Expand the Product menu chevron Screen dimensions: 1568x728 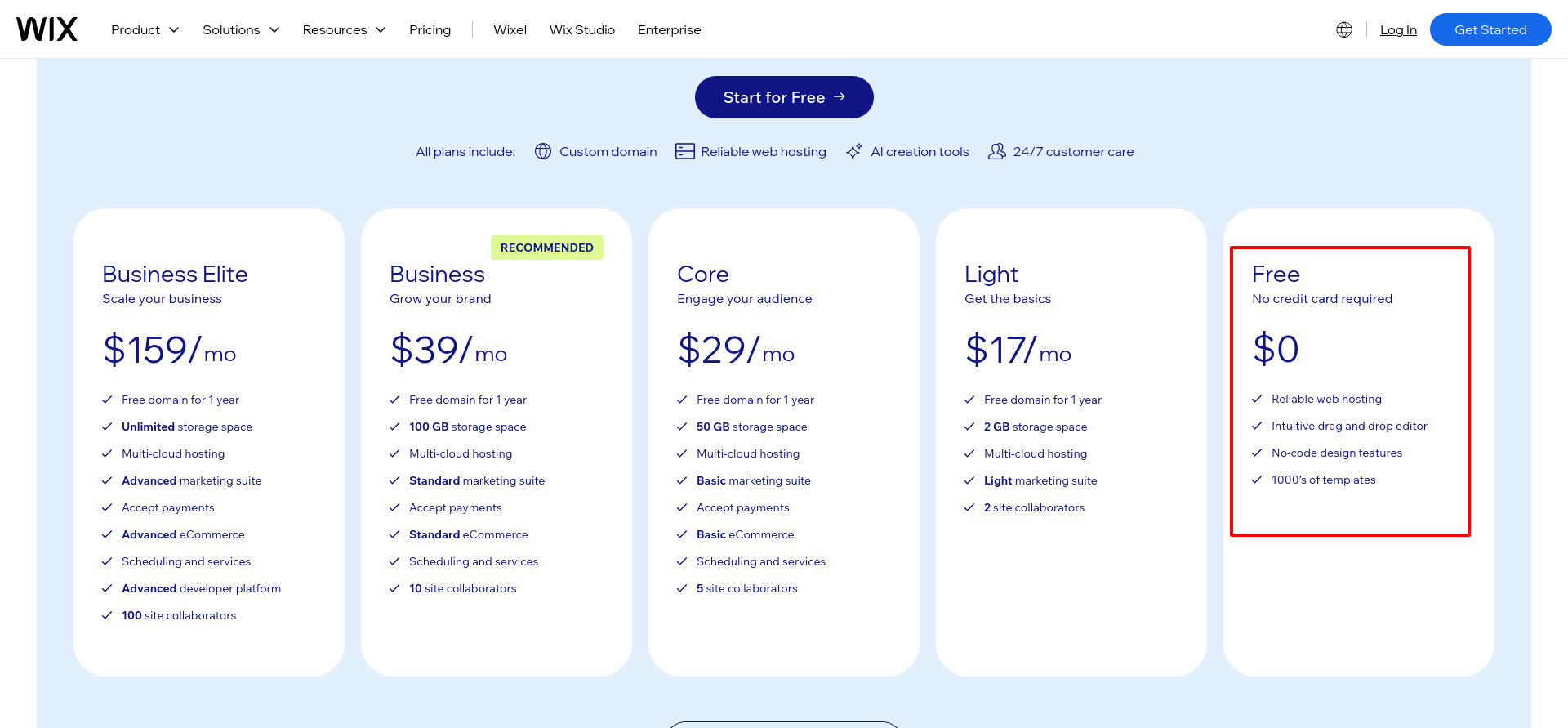[174, 30]
